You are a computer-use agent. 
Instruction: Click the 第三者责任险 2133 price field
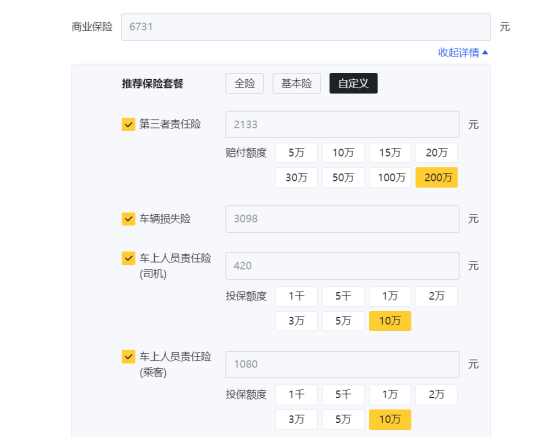click(342, 124)
